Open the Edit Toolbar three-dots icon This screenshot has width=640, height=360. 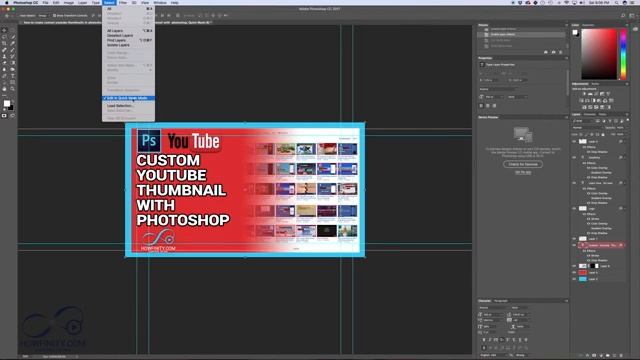pyautogui.click(x=4, y=96)
